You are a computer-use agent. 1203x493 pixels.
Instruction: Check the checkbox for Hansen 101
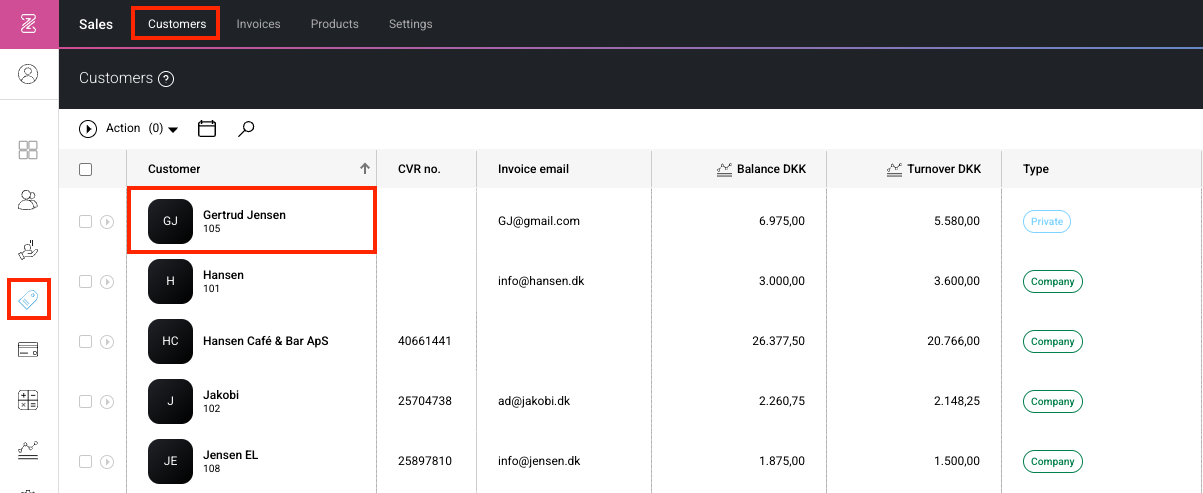85,282
